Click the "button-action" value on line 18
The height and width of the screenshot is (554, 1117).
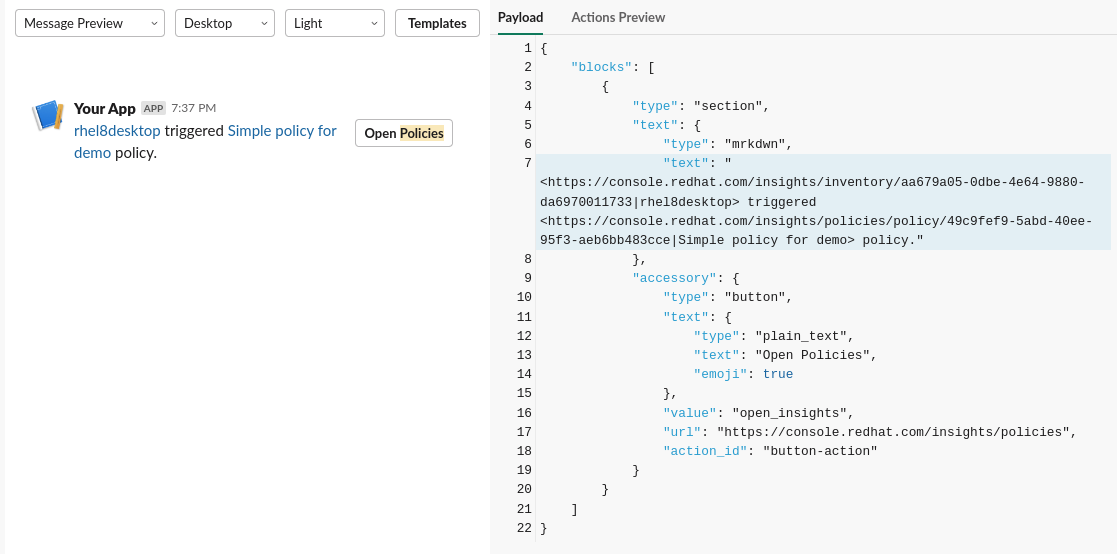coord(819,451)
